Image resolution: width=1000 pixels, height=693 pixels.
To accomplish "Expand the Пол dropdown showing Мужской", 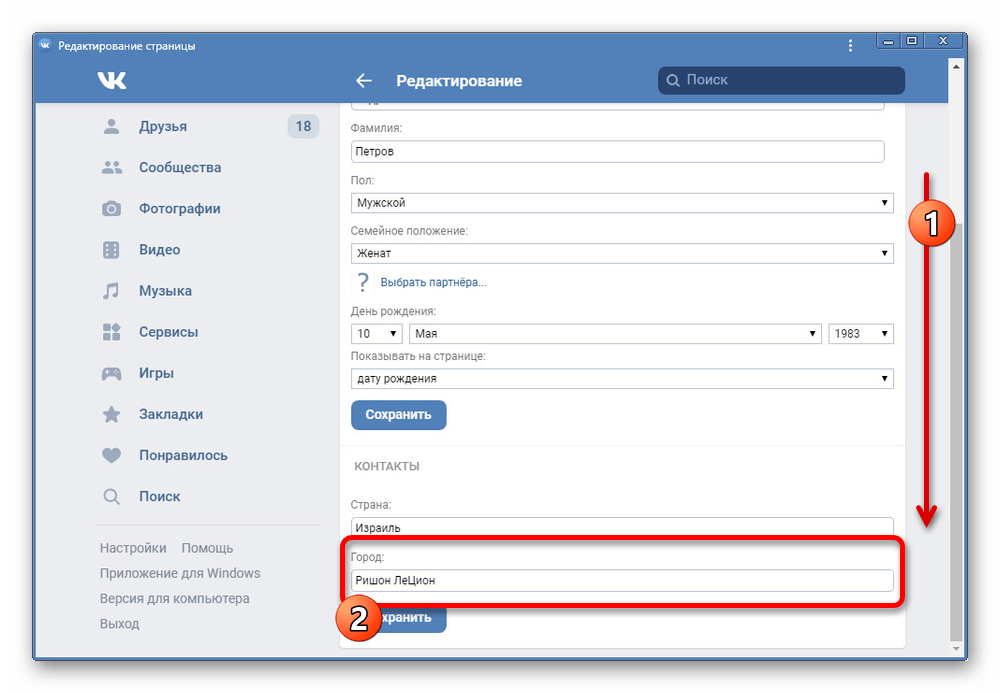I will 622,203.
